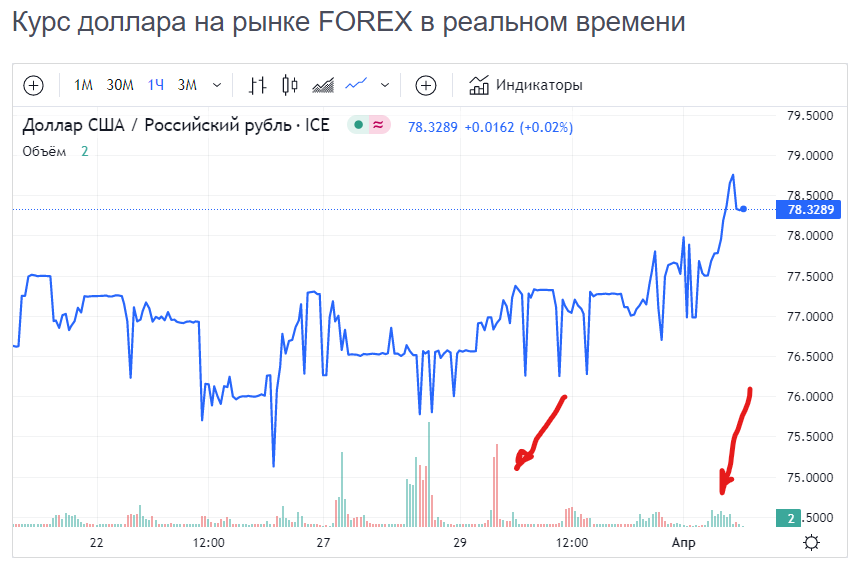Image resolution: width=853 pixels, height=563 pixels.
Task: Toggle the green market status dot
Action: [358, 125]
